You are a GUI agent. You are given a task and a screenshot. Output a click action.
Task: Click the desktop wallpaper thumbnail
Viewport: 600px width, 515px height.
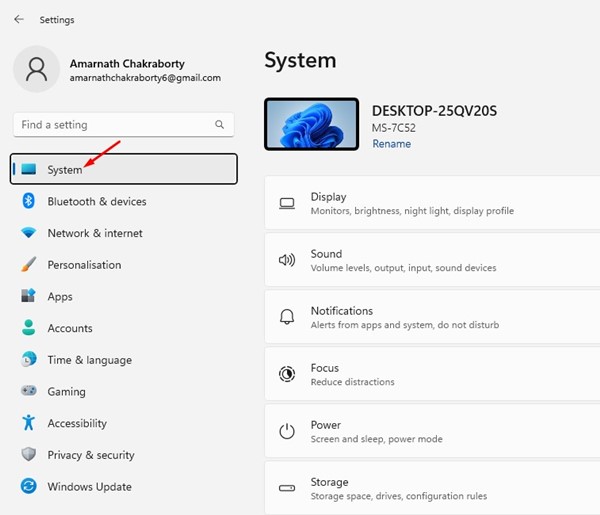click(x=311, y=124)
